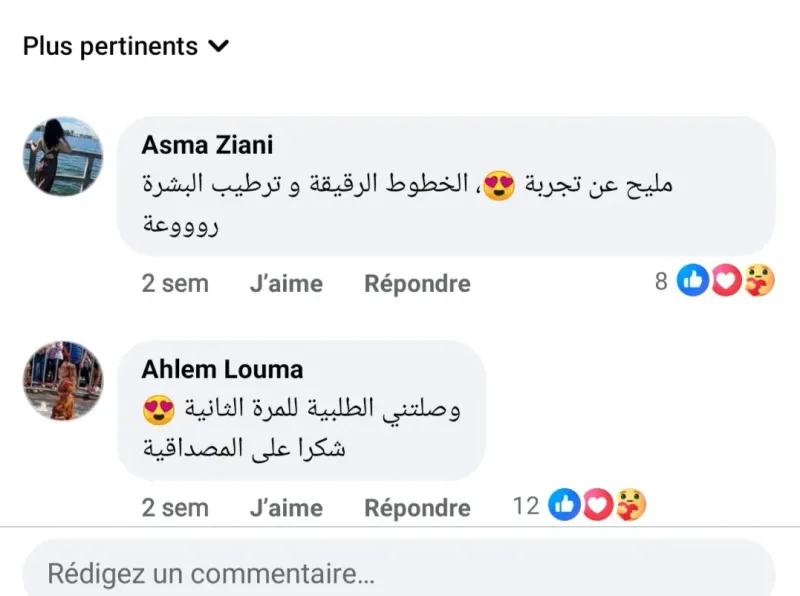The width and height of the screenshot is (800, 596).
Task: Click the red heart reaction on Ahlem Louma's comment
Action: click(x=597, y=506)
